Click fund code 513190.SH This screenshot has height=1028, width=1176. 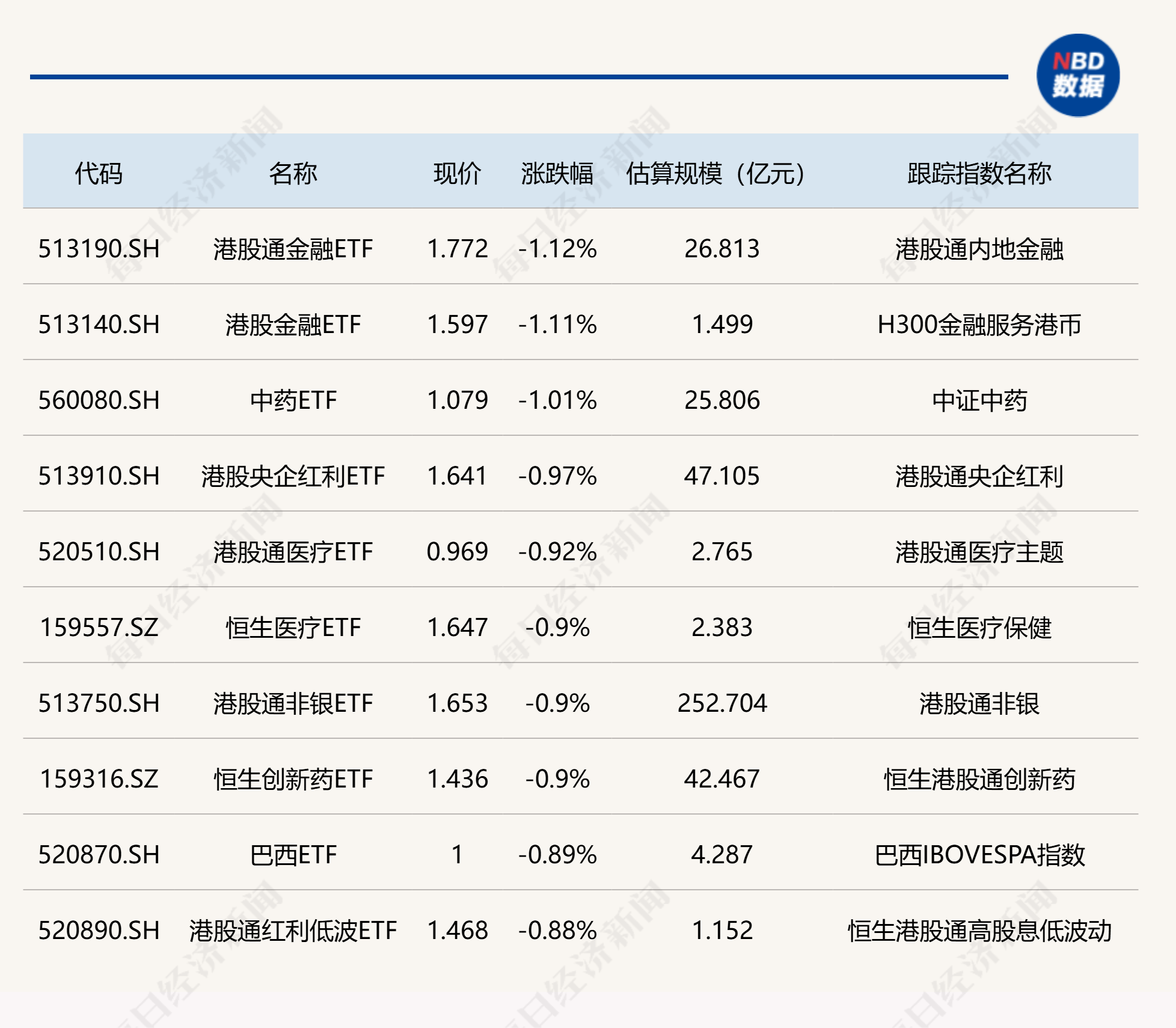pyautogui.click(x=99, y=249)
